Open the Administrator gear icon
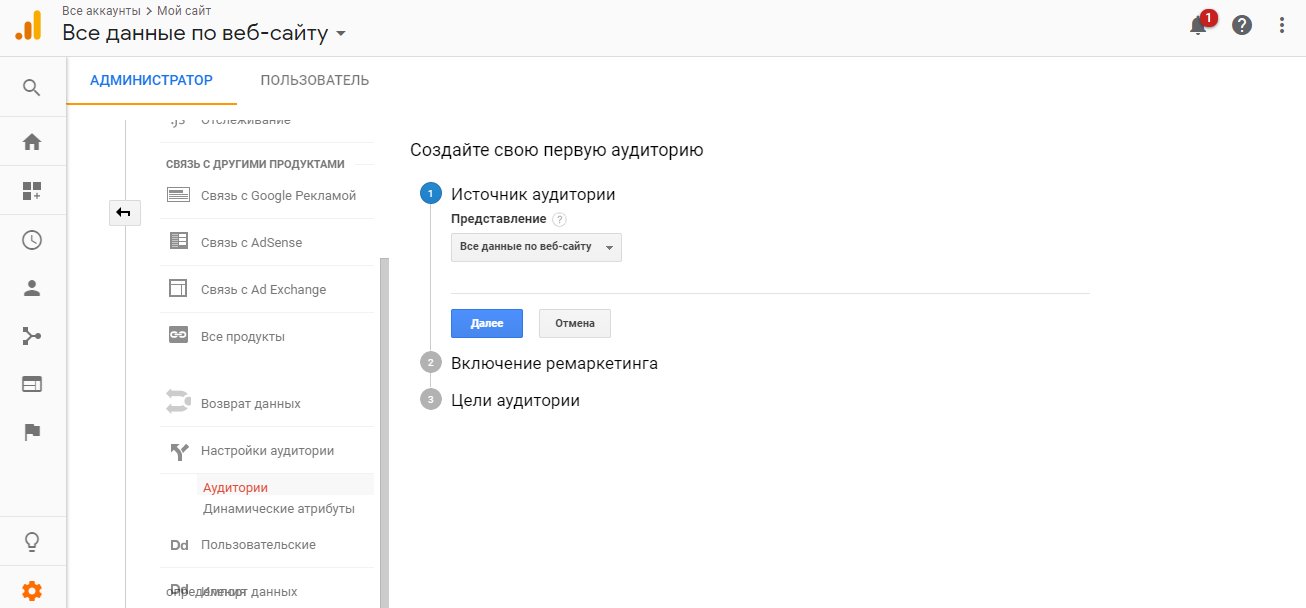Image resolution: width=1306 pixels, height=608 pixels. (33, 590)
